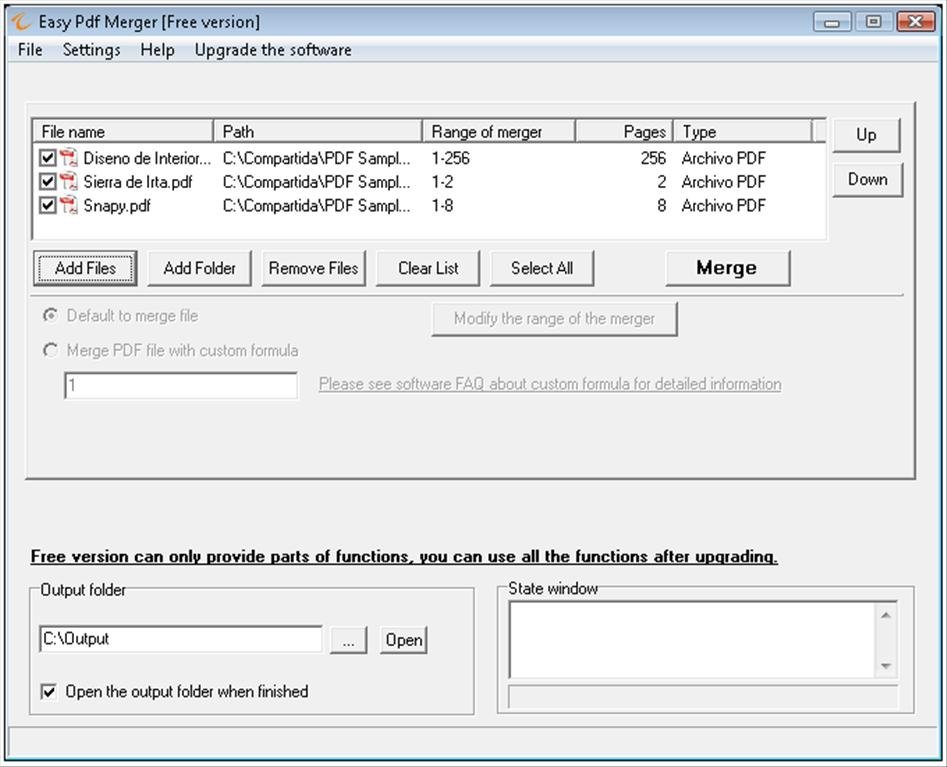The image size is (947, 767).
Task: Click the Add Folder button
Action: [x=199, y=268]
